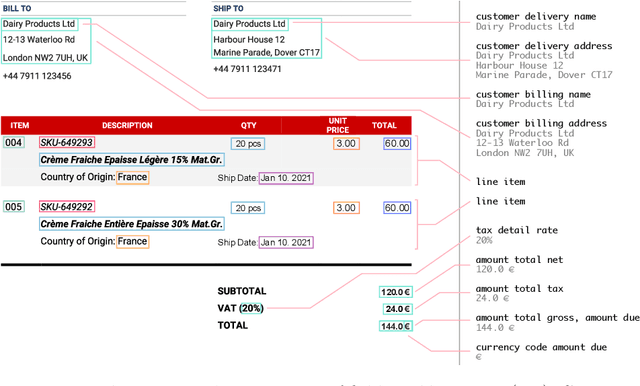The width and height of the screenshot is (640, 386).
Task: Click London NW2 7UH, UK under BILL TO
Action: (x=45, y=58)
